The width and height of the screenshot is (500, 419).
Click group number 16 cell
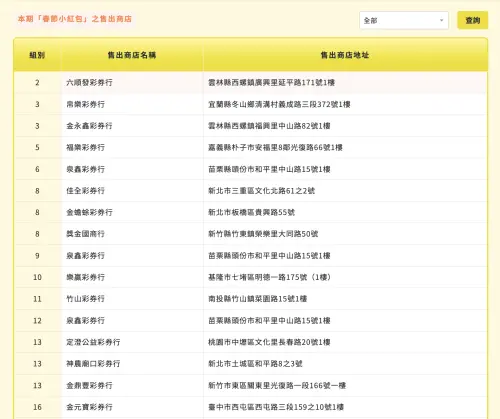[x=37, y=407]
